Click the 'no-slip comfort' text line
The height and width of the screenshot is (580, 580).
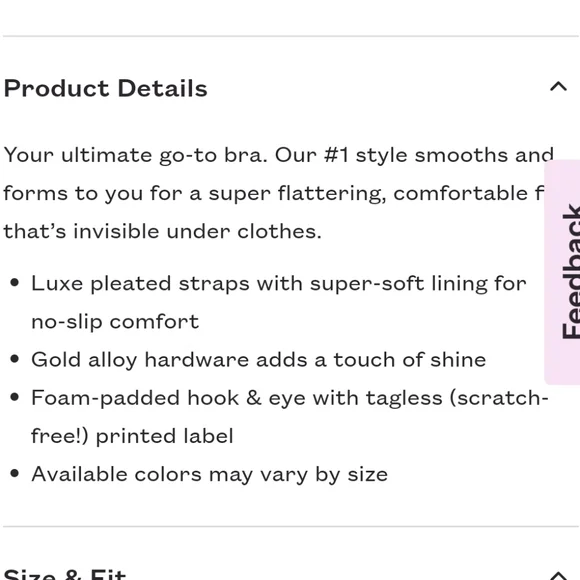115,322
